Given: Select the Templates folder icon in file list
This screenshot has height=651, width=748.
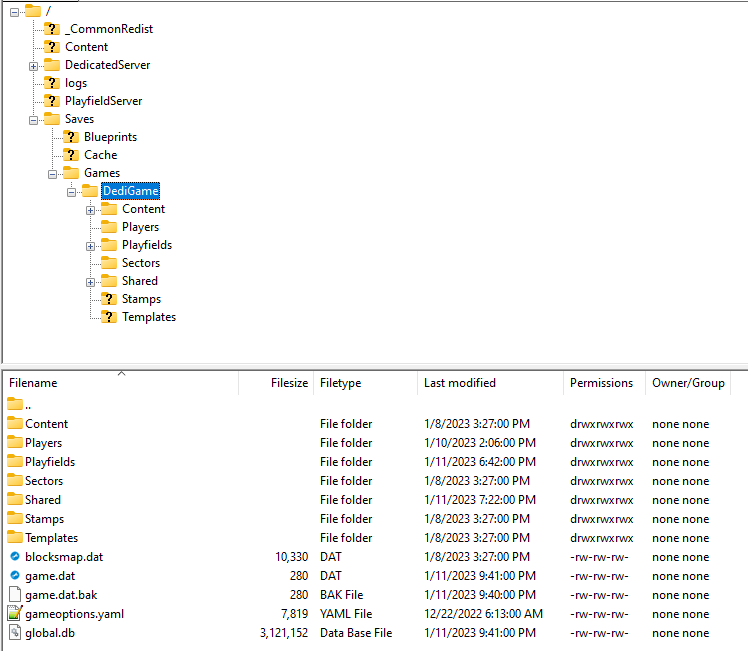Looking at the screenshot, I should [x=15, y=537].
